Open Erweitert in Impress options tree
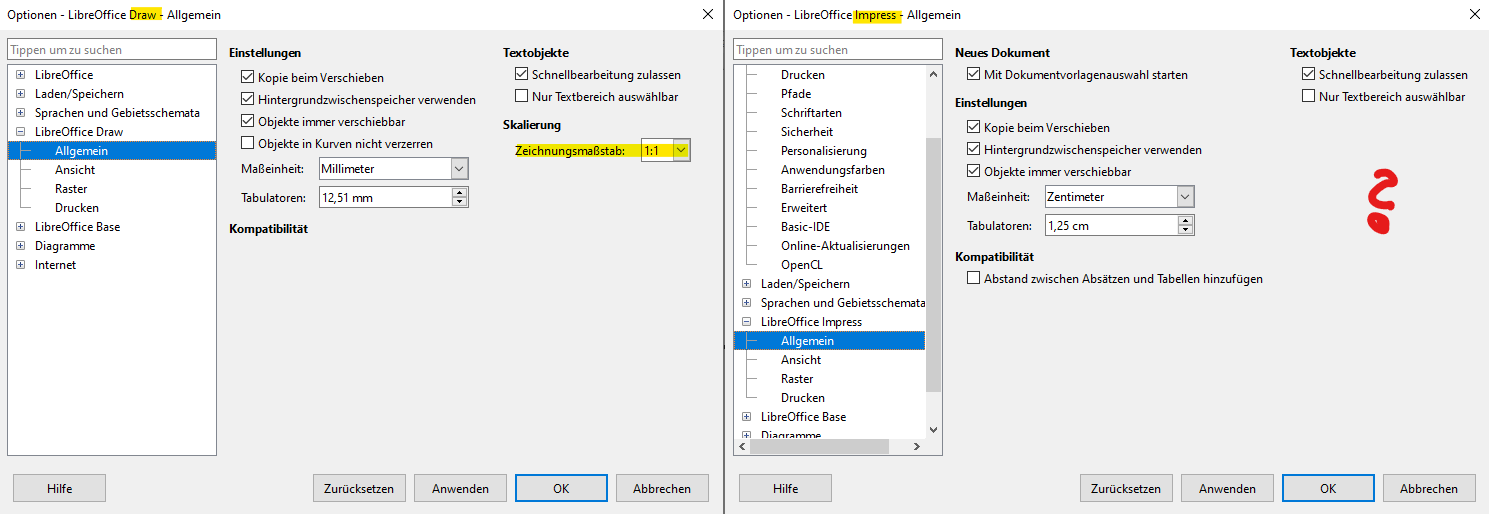Viewport: 1489px width, 514px height. coord(804,208)
